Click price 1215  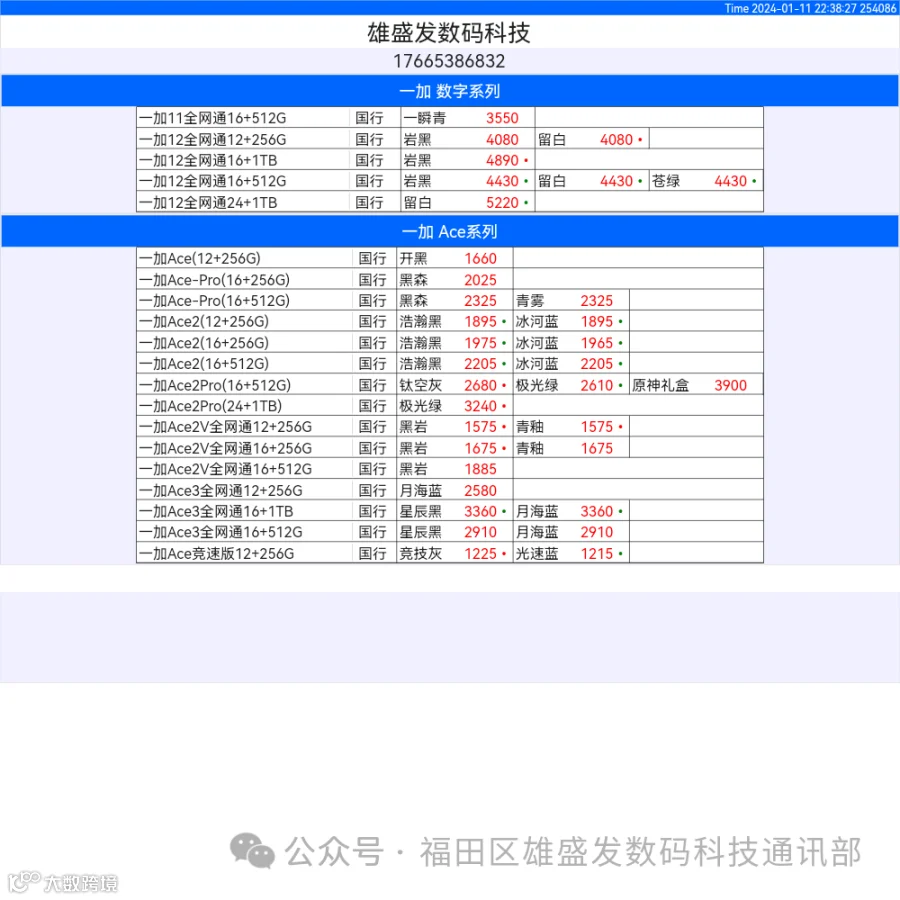(597, 554)
